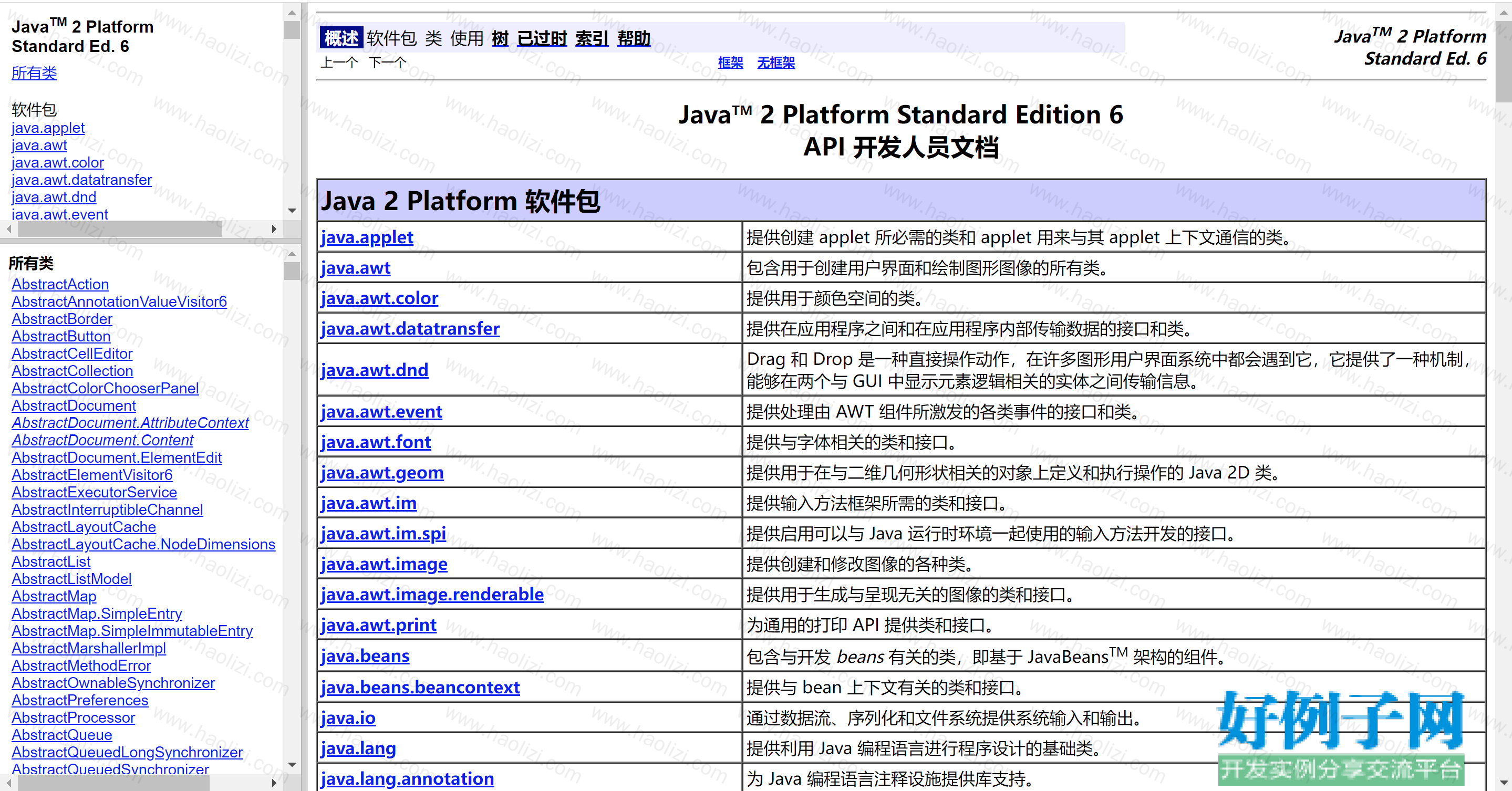The height and width of the screenshot is (791, 1512).
Task: Open the AbstractCollection class link
Action: [x=72, y=371]
